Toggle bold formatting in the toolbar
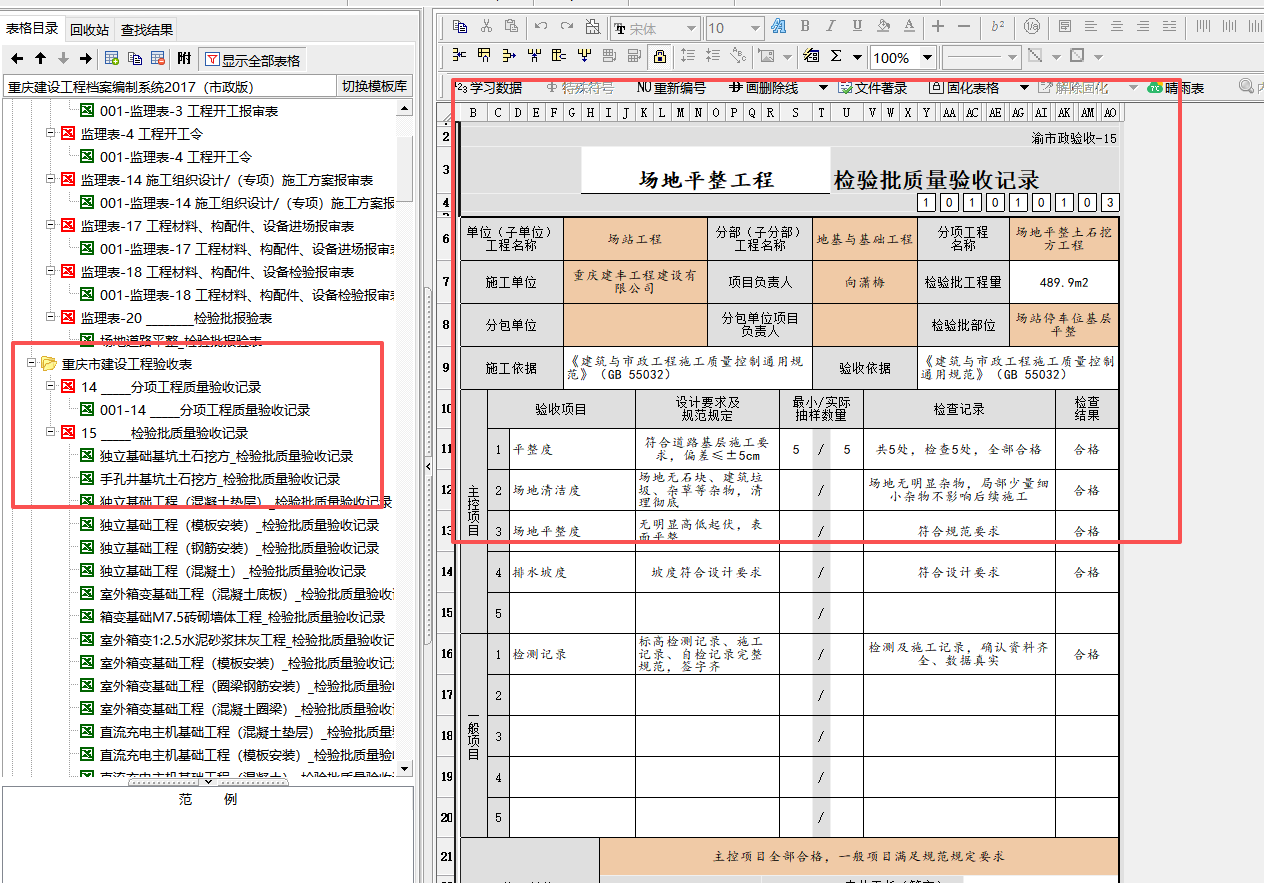The image size is (1264, 883). pos(805,26)
